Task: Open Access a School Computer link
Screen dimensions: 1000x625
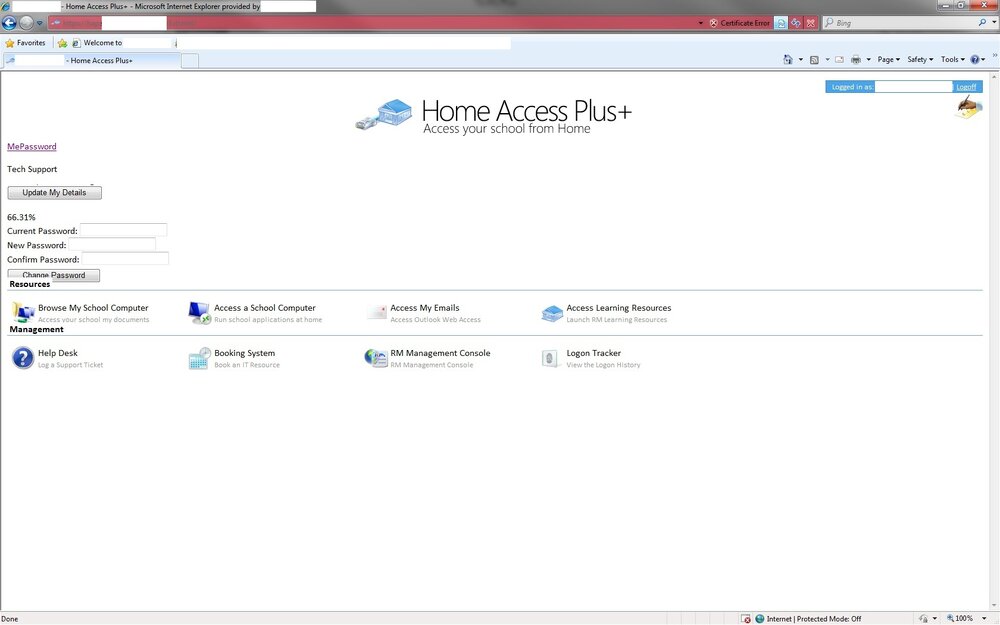Action: tap(265, 307)
